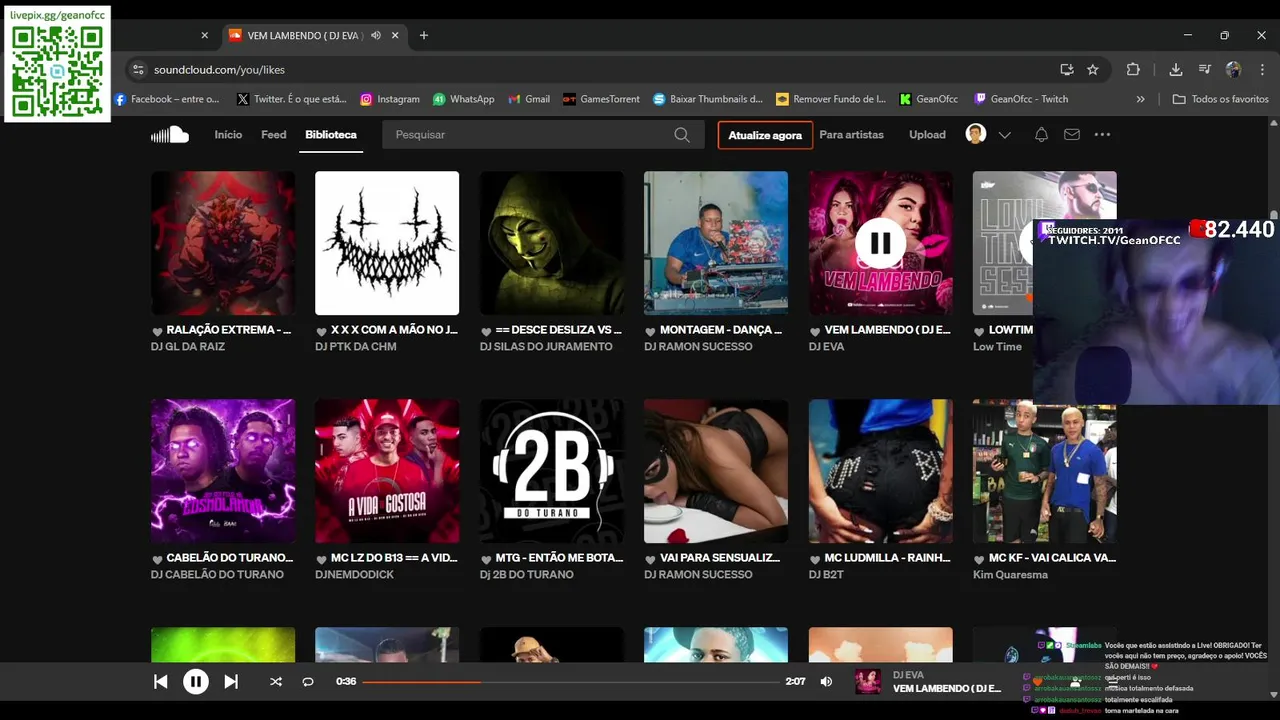This screenshot has height=720, width=1280.
Task: Unlike RALAÇÃO EXTREMA with the heart icon
Action: tap(157, 331)
